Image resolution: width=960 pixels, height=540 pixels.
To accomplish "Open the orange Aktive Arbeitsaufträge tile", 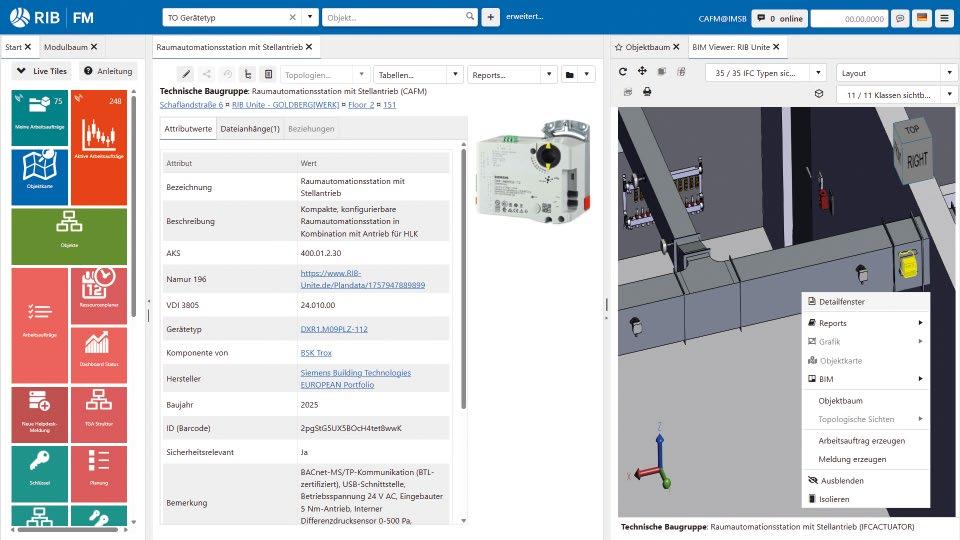I will [x=99, y=147].
